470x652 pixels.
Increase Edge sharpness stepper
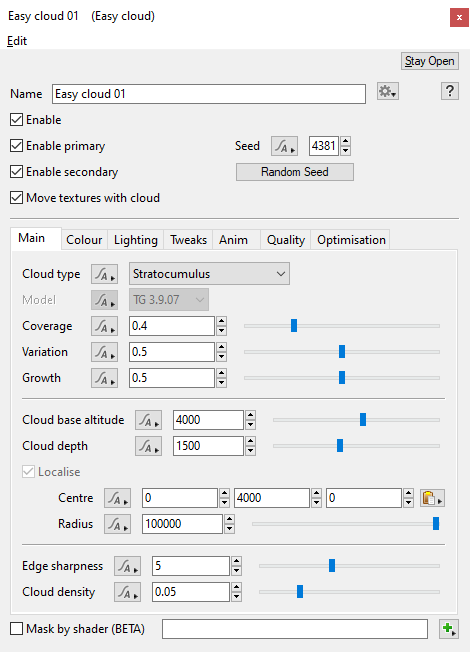[x=236, y=561]
